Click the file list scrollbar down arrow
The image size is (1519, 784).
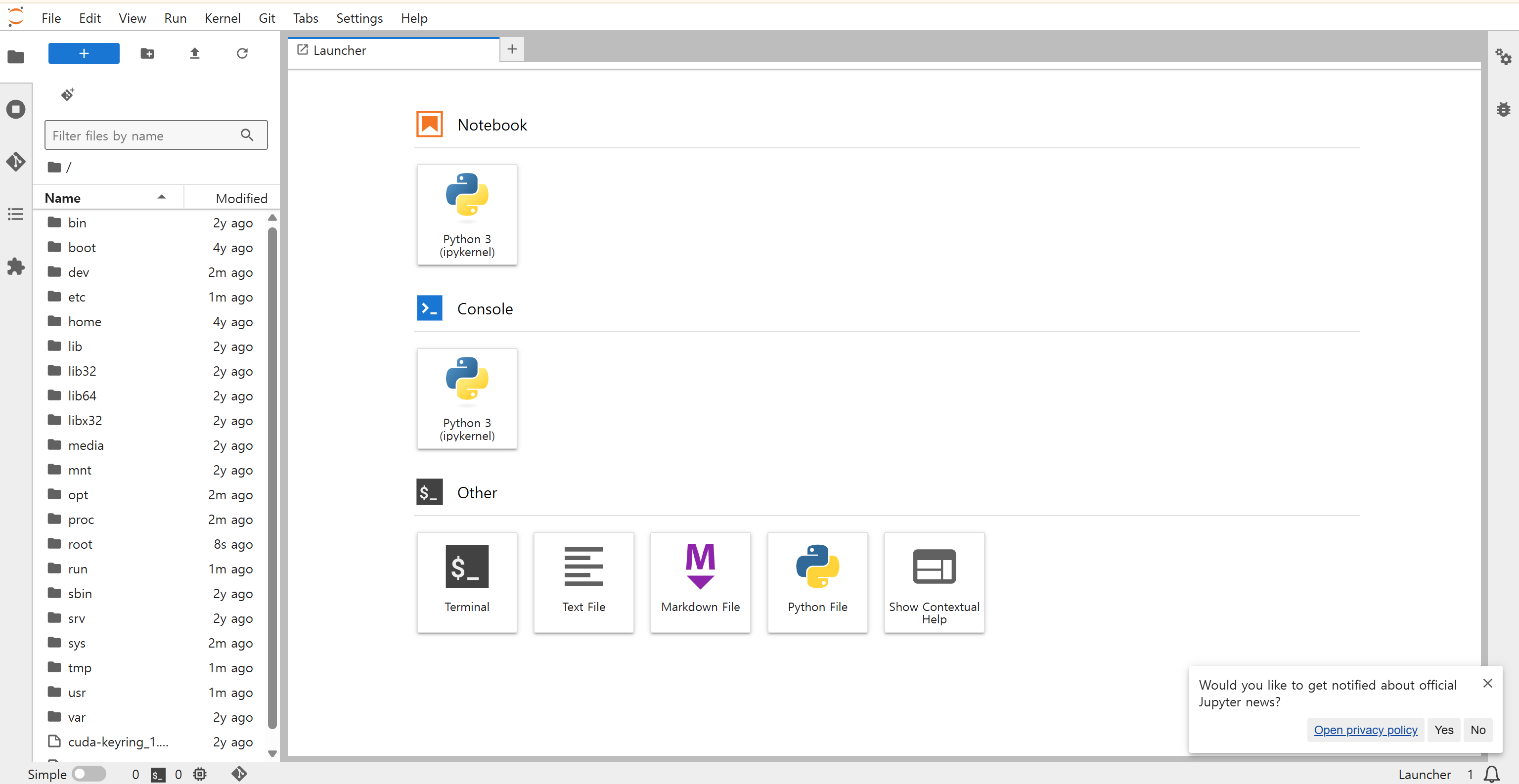tap(272, 753)
